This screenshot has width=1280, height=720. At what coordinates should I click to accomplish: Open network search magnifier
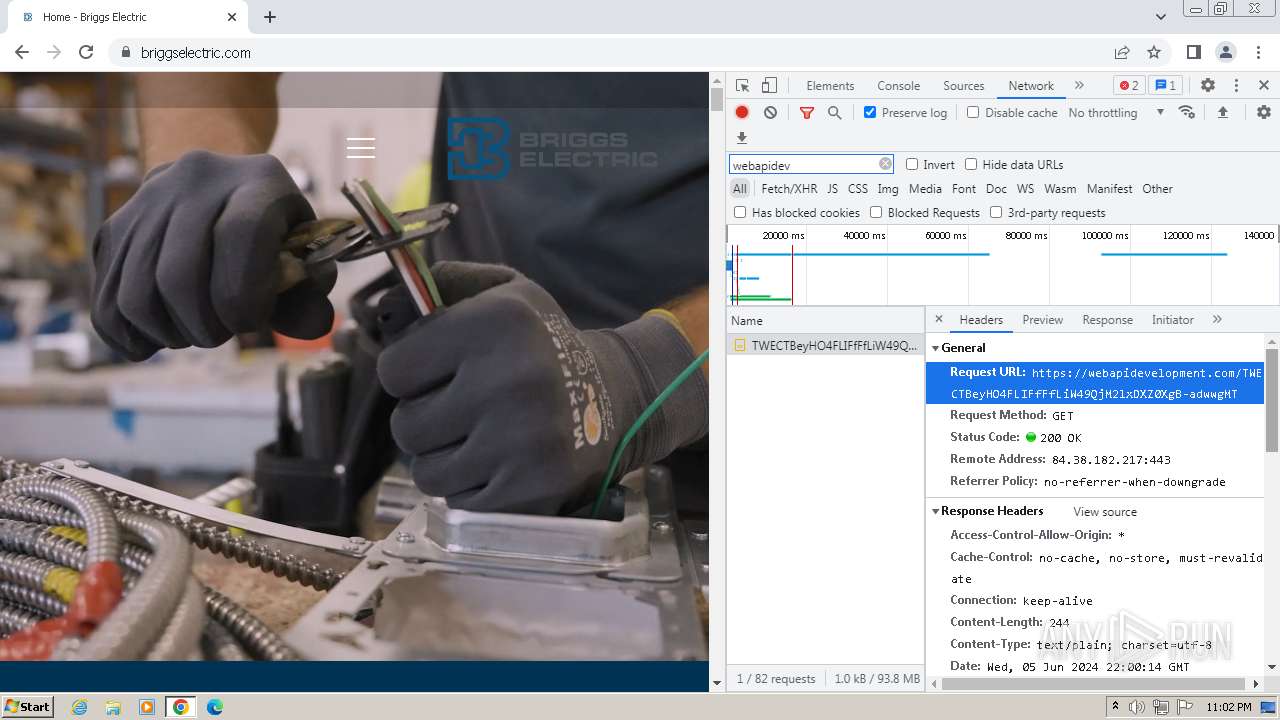835,113
